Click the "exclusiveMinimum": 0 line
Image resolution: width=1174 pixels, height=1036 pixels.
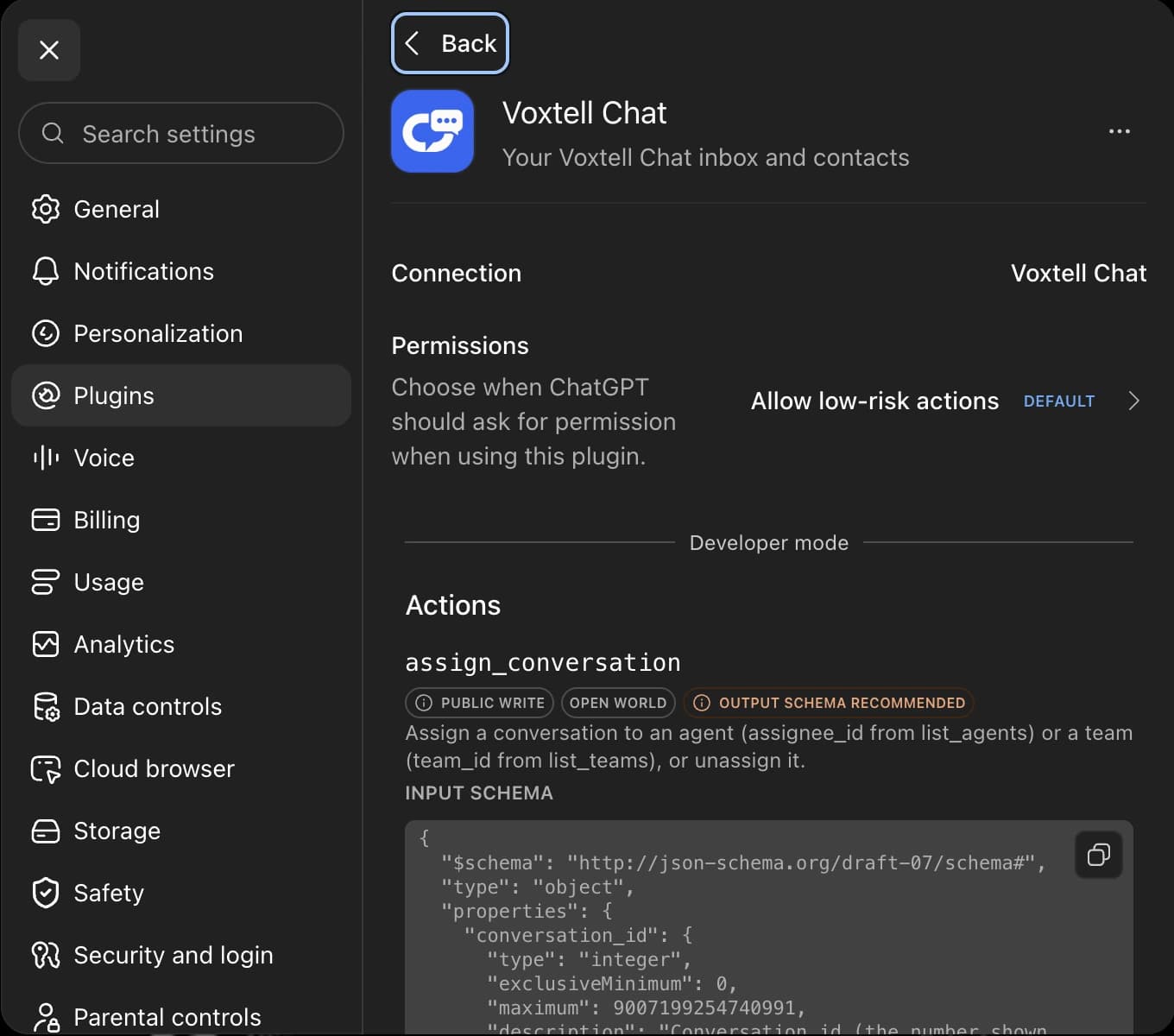612,983
